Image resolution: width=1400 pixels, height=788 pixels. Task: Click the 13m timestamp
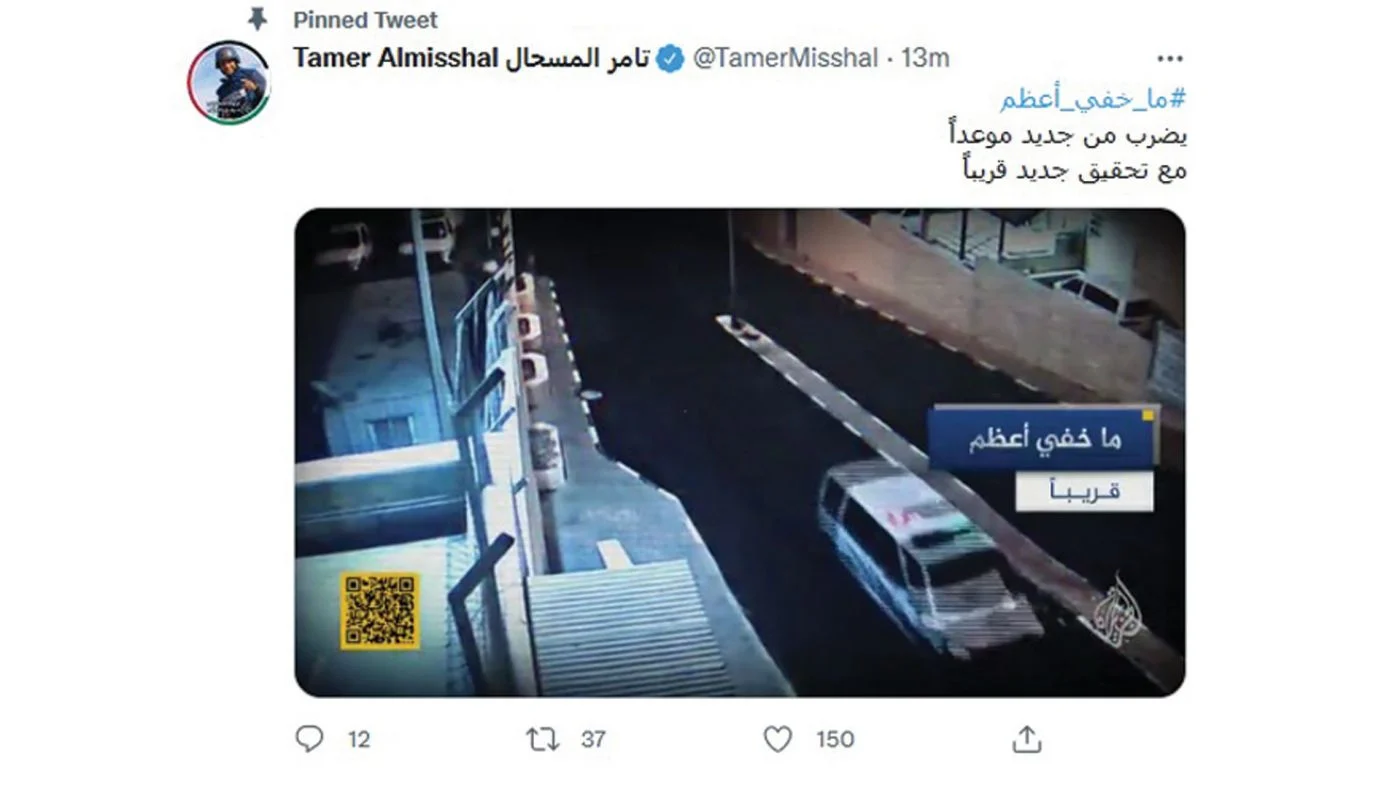(x=925, y=58)
